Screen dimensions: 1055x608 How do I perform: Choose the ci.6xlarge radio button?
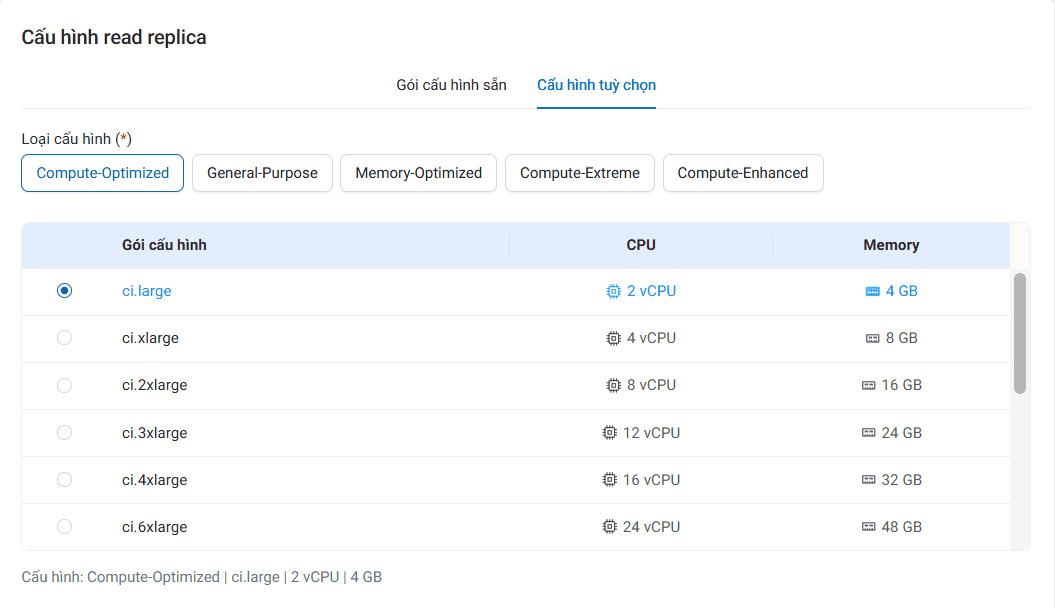click(x=65, y=527)
